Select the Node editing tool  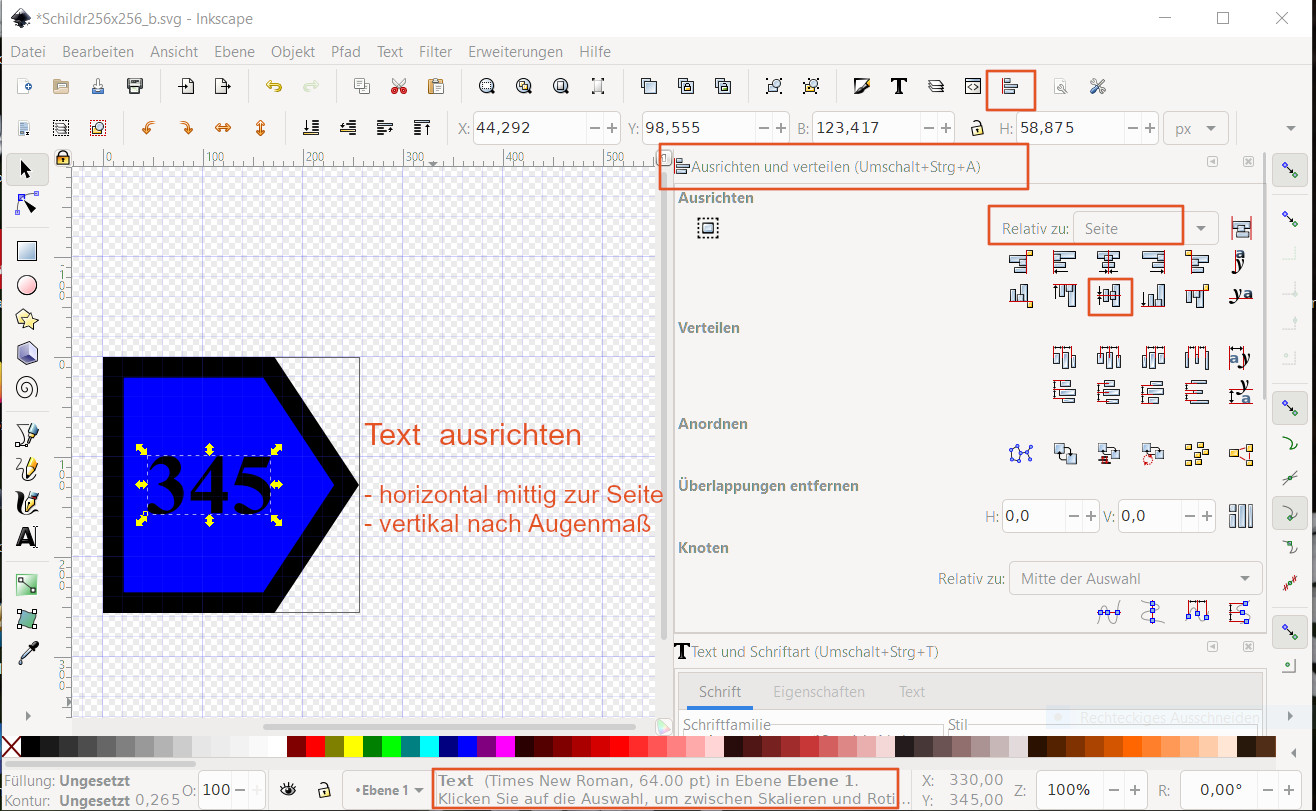27,204
